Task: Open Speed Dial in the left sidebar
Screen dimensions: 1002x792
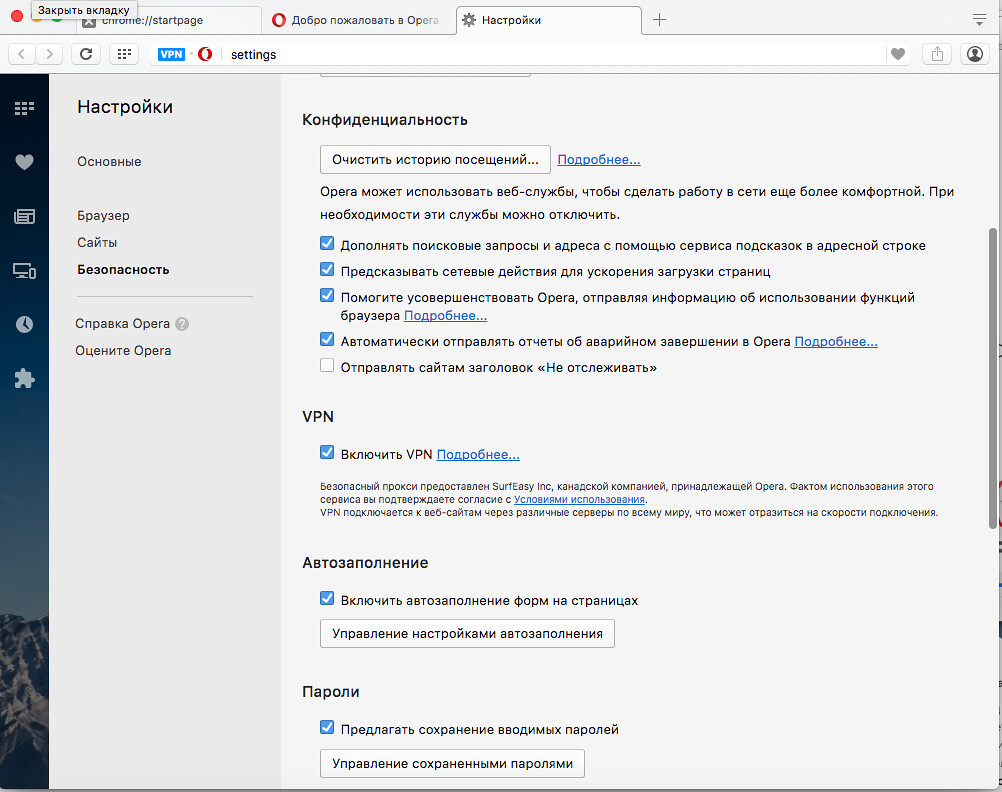Action: click(24, 108)
